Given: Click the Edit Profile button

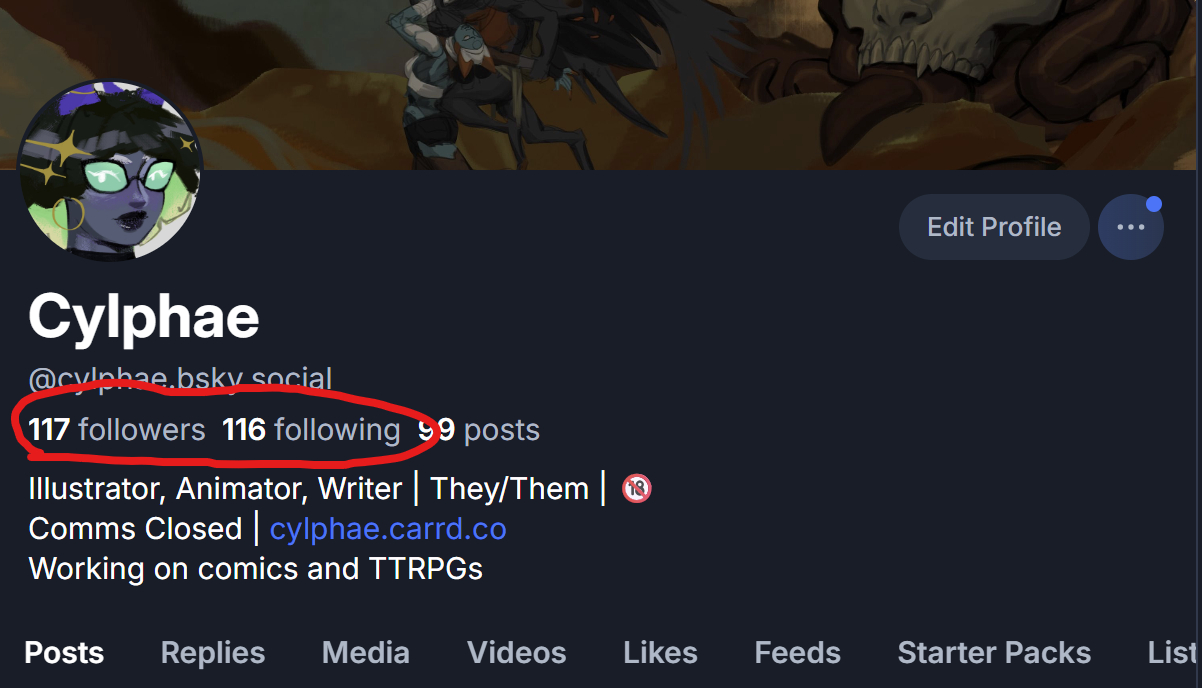Looking at the screenshot, I should tap(994, 227).
